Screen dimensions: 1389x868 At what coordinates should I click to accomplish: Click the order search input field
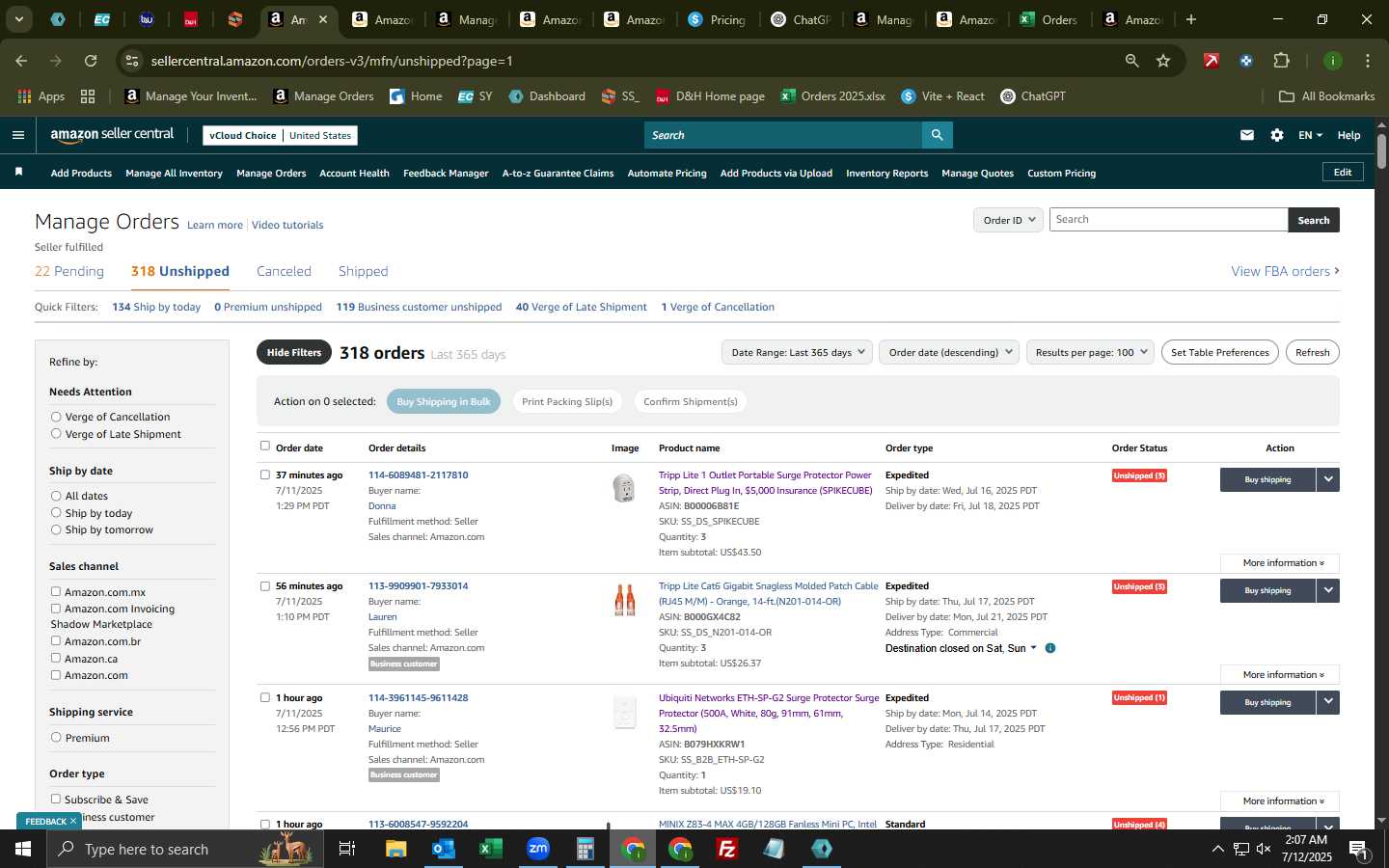(x=1168, y=220)
